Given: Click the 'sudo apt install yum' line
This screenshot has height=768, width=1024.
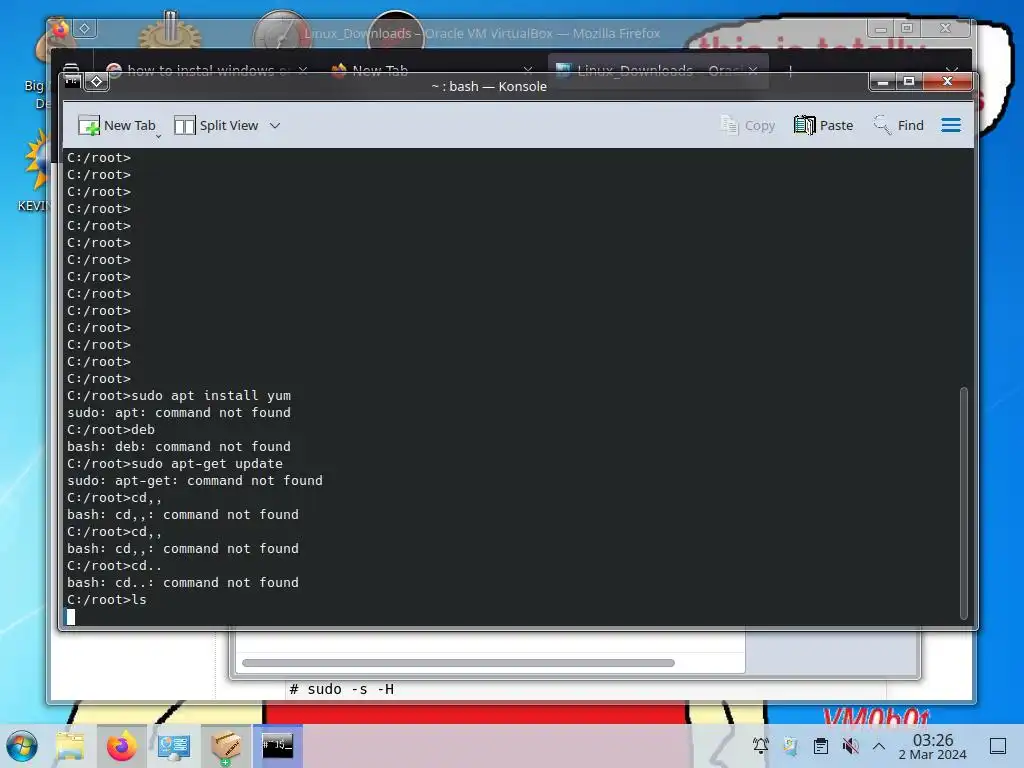Looking at the screenshot, I should (179, 396).
